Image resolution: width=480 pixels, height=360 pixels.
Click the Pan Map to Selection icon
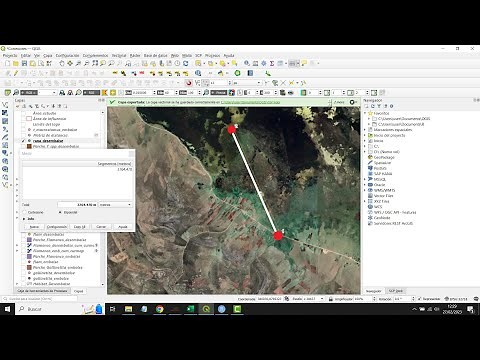(70, 63)
